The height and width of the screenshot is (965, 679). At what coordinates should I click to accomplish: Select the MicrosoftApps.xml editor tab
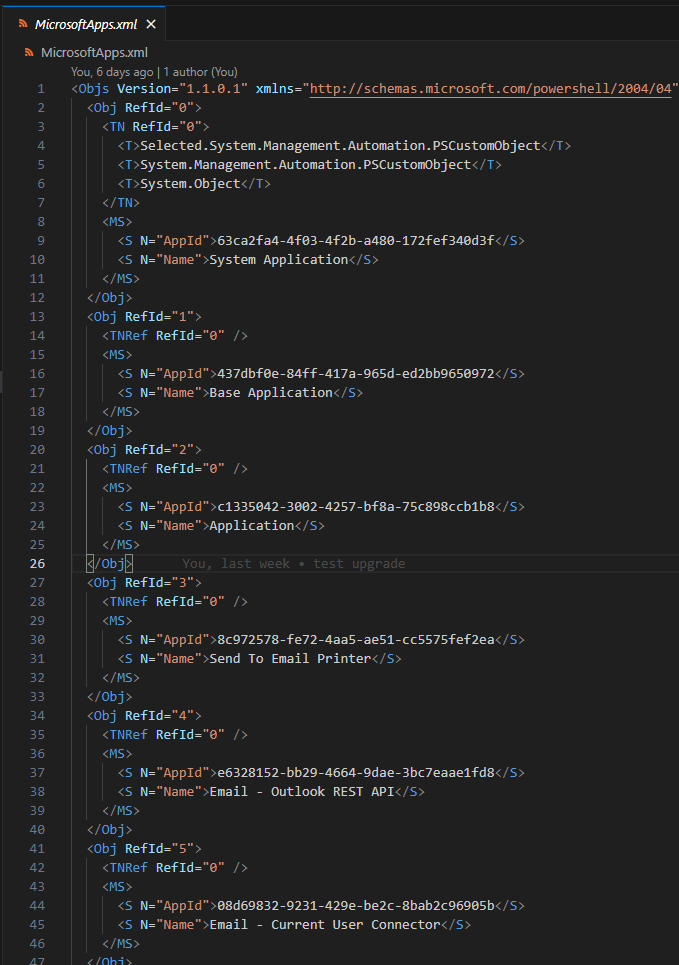pyautogui.click(x=84, y=24)
